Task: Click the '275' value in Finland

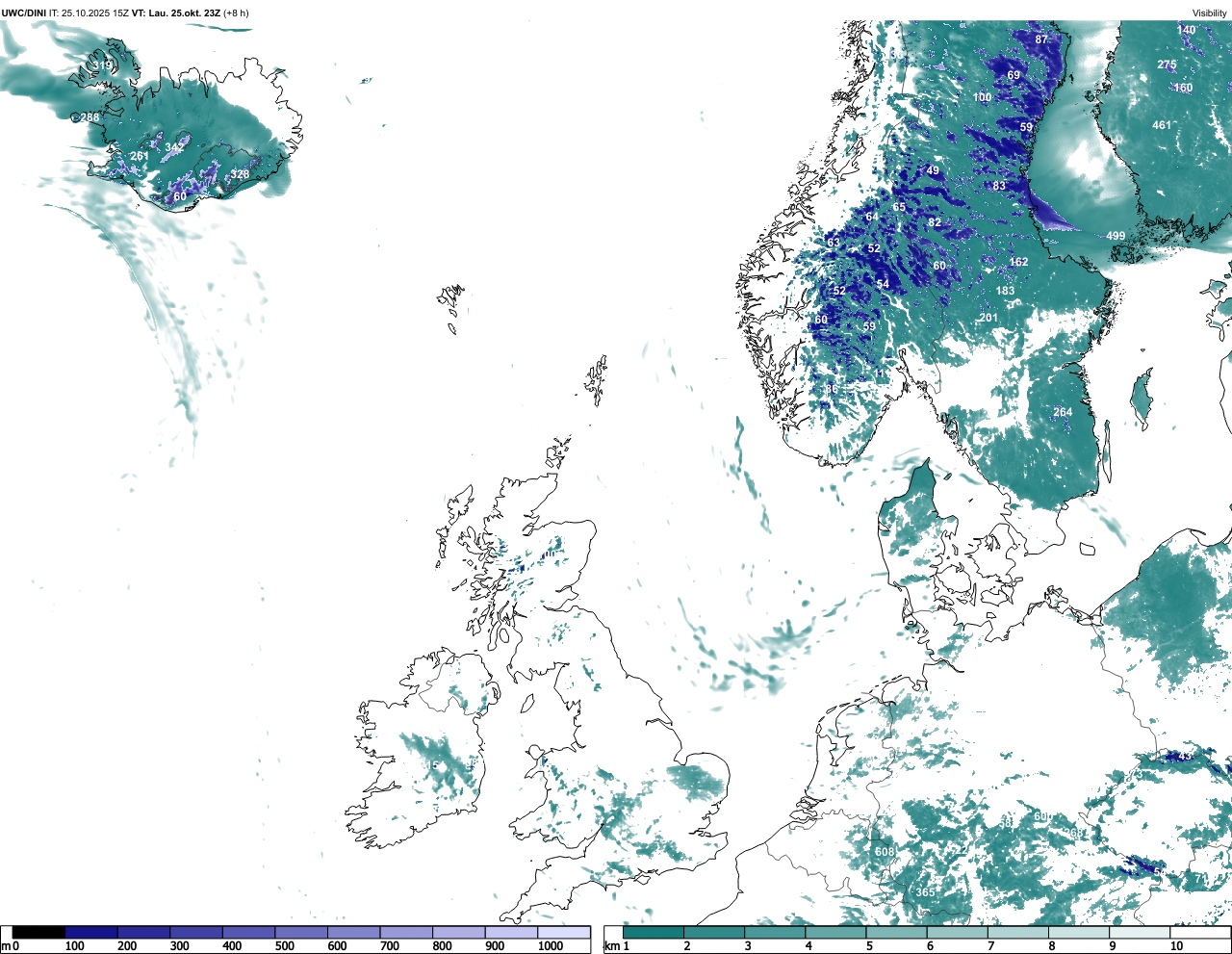Action: (1167, 65)
